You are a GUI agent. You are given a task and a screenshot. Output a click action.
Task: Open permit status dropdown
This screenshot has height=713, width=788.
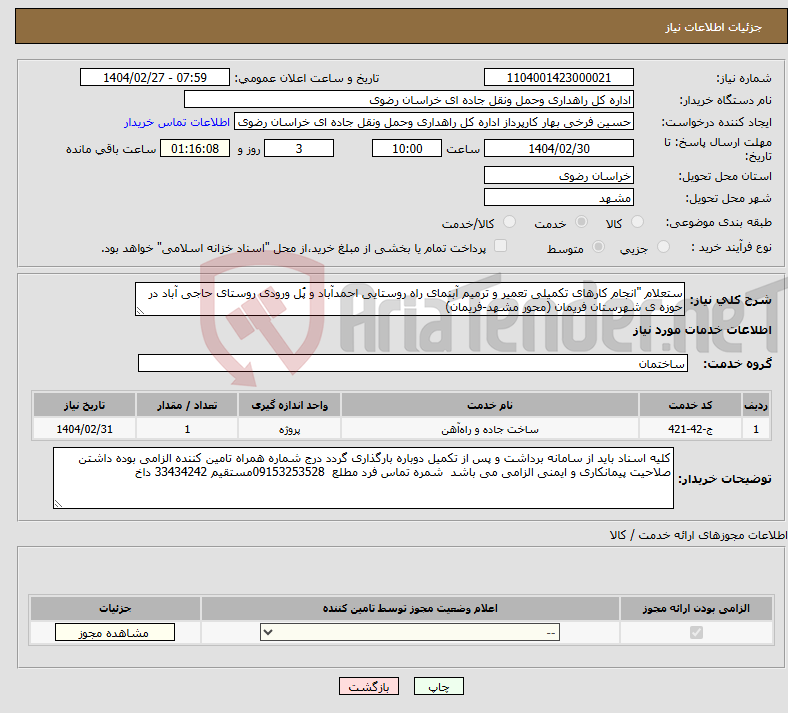point(410,632)
